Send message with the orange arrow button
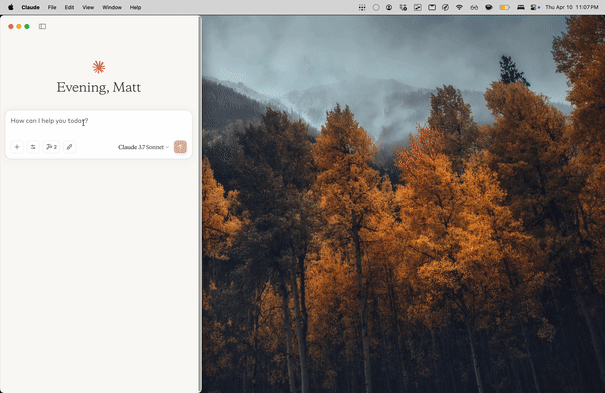 pos(180,147)
